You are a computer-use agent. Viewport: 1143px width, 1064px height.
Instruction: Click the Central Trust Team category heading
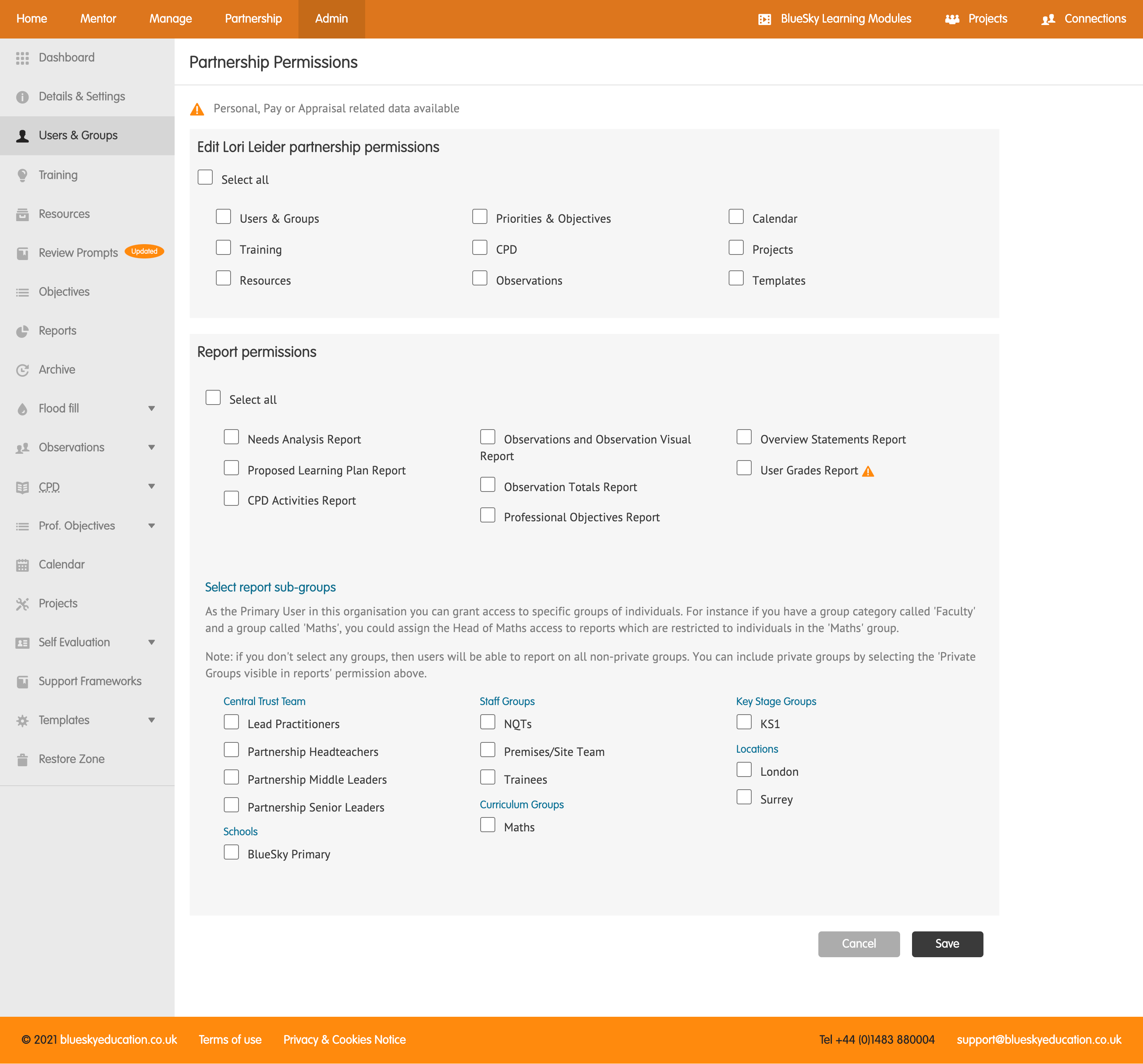click(264, 702)
